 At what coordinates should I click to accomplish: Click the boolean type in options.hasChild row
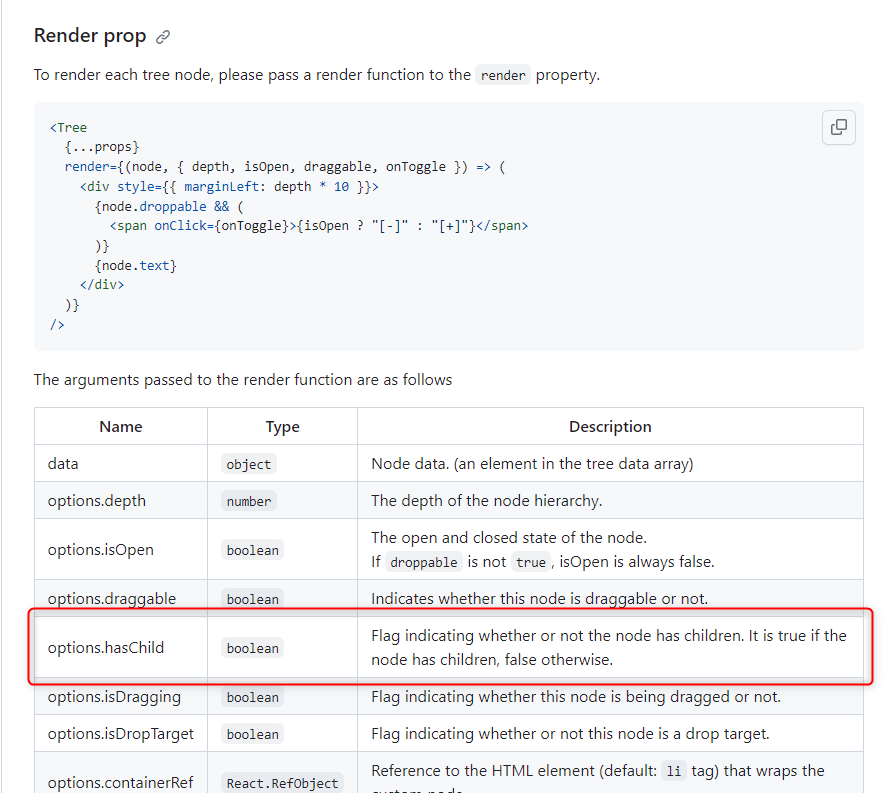point(252,648)
